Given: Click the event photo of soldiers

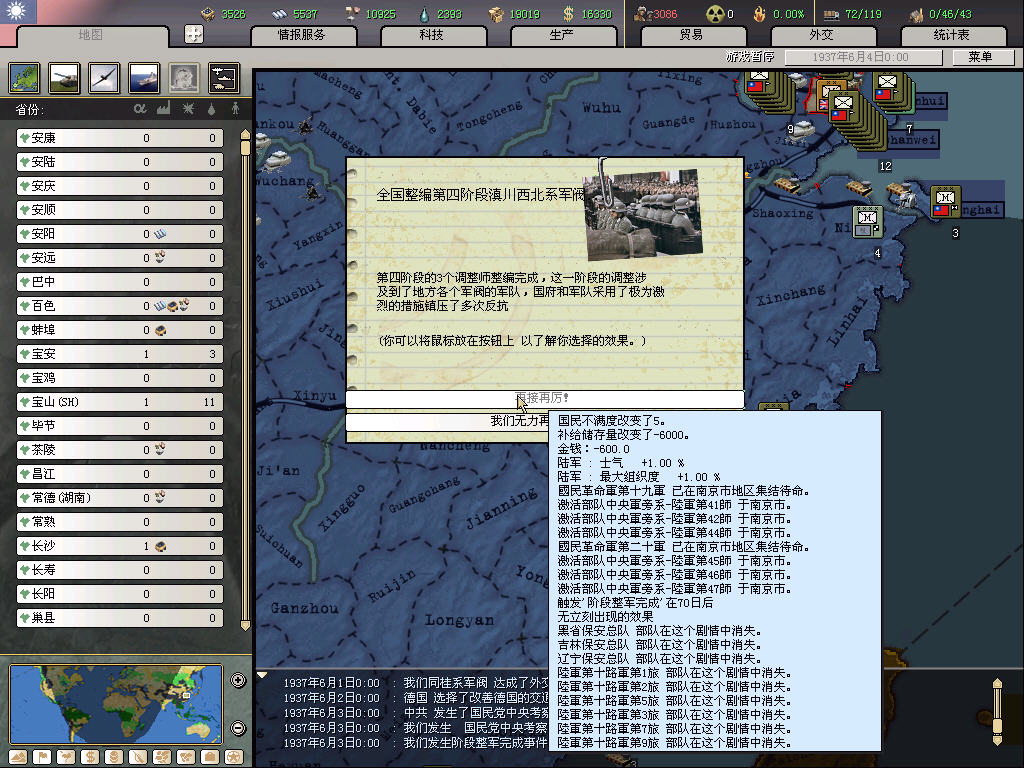Looking at the screenshot, I should (x=643, y=214).
